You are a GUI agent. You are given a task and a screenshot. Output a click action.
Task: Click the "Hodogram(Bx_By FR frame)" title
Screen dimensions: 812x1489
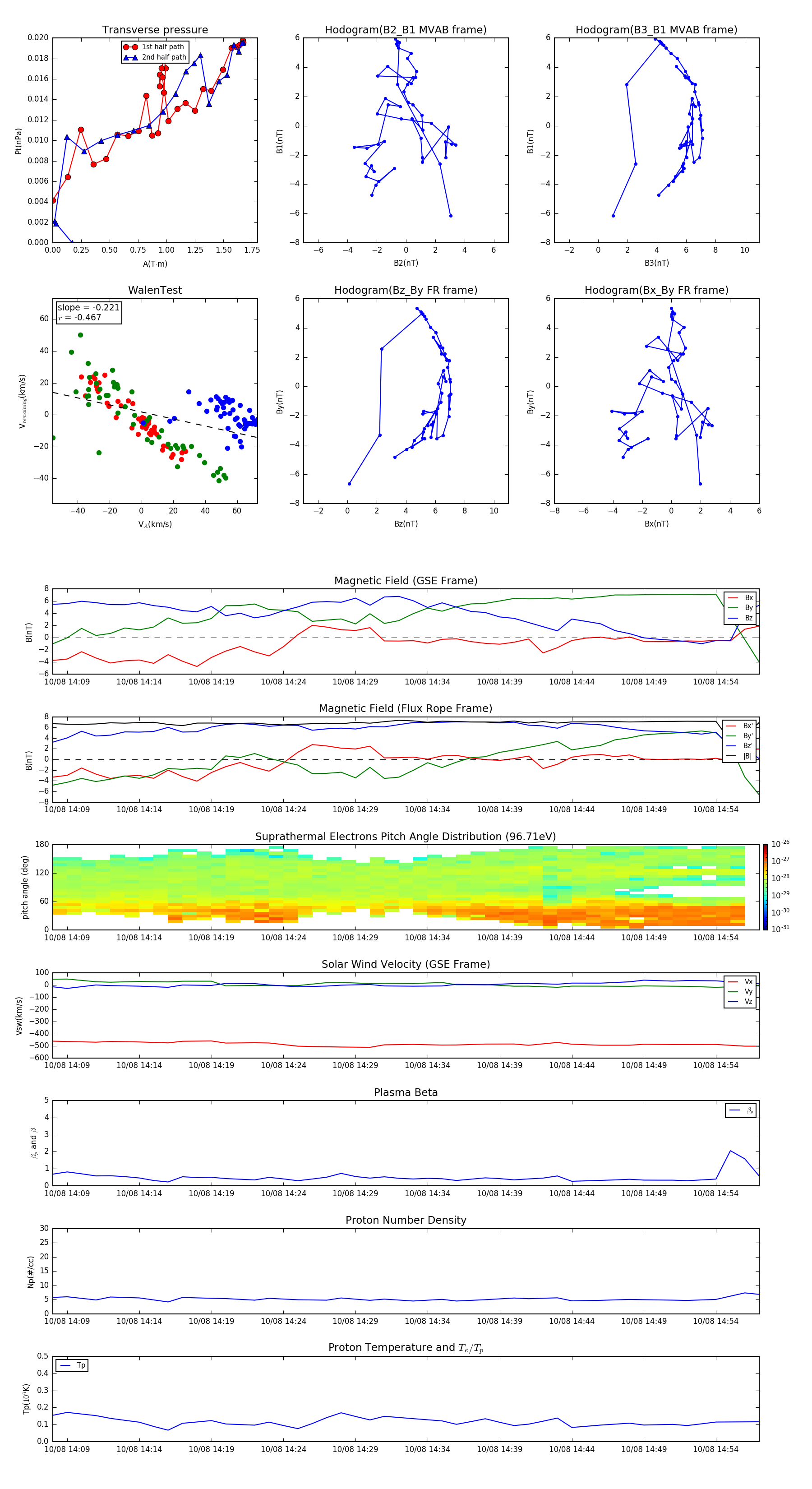656,290
